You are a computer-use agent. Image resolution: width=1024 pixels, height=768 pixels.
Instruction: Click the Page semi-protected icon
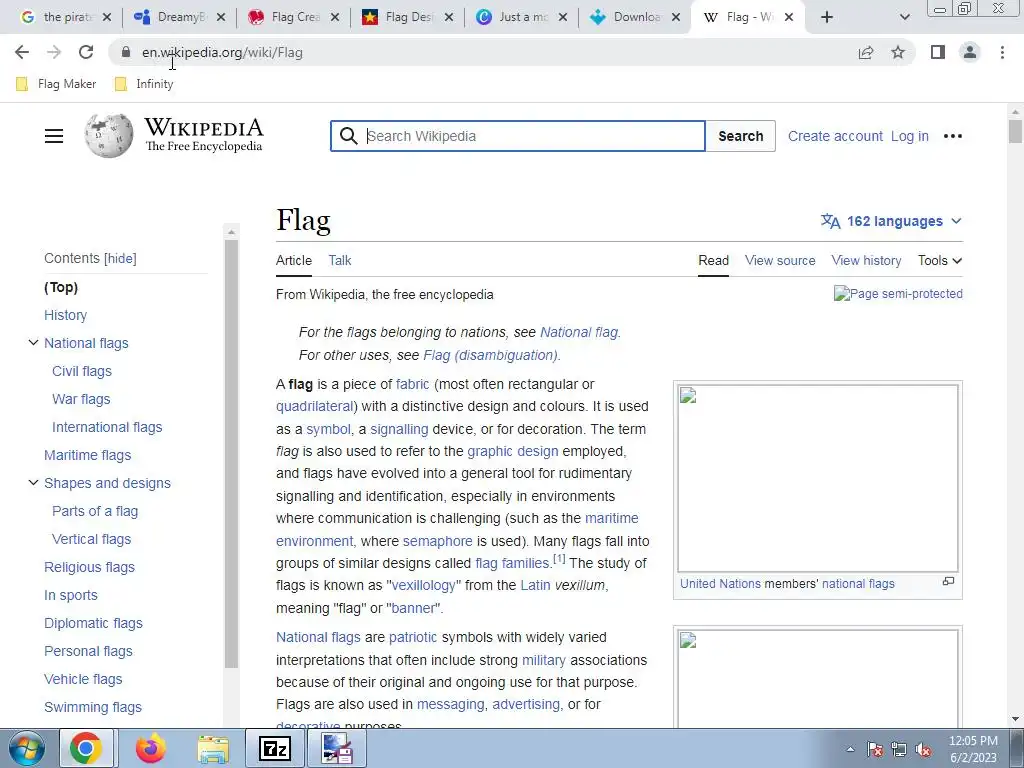[898, 294]
